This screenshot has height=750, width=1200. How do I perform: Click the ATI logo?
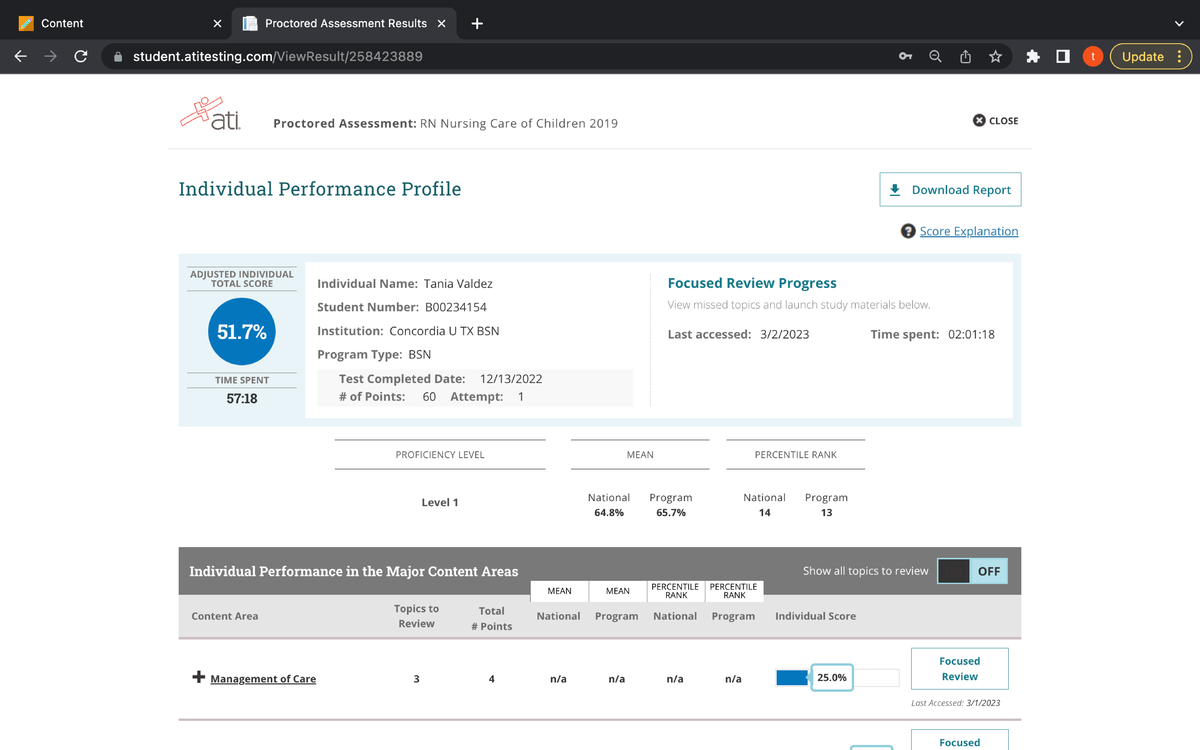click(x=210, y=114)
